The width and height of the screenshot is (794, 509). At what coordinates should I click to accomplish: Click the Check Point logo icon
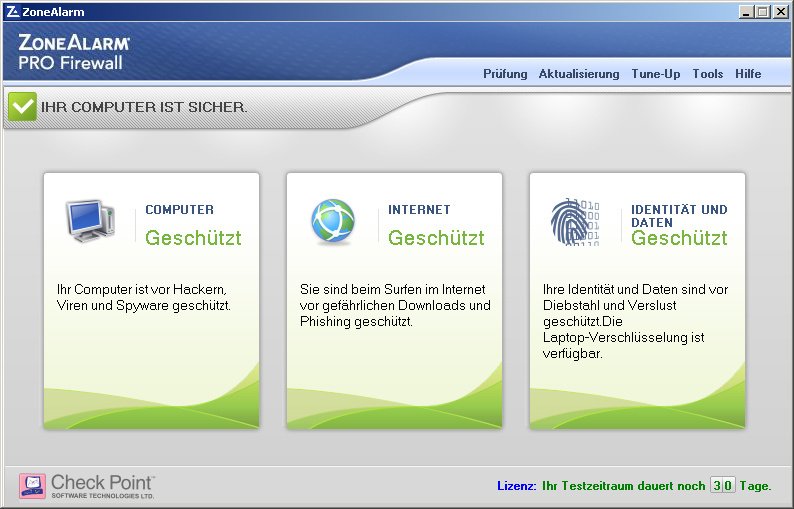pos(32,486)
